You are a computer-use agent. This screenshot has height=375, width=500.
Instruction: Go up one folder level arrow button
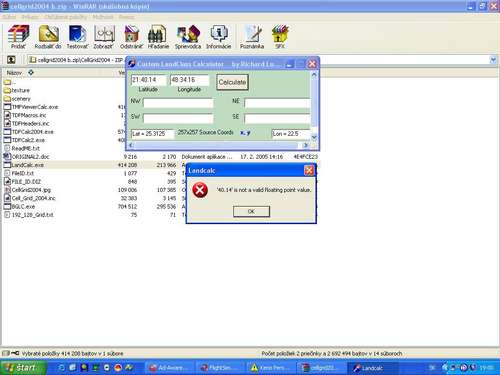[x=11, y=60]
